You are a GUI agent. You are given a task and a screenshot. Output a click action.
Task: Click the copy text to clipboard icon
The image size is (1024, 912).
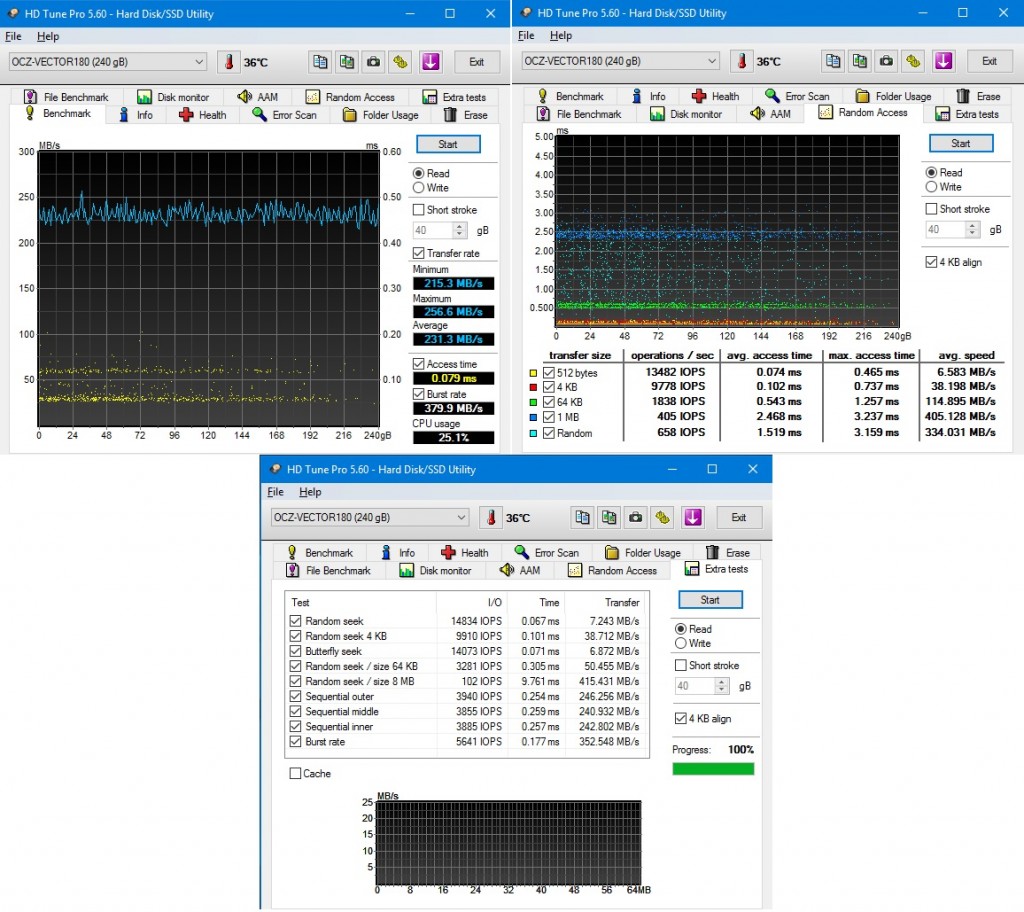[320, 61]
